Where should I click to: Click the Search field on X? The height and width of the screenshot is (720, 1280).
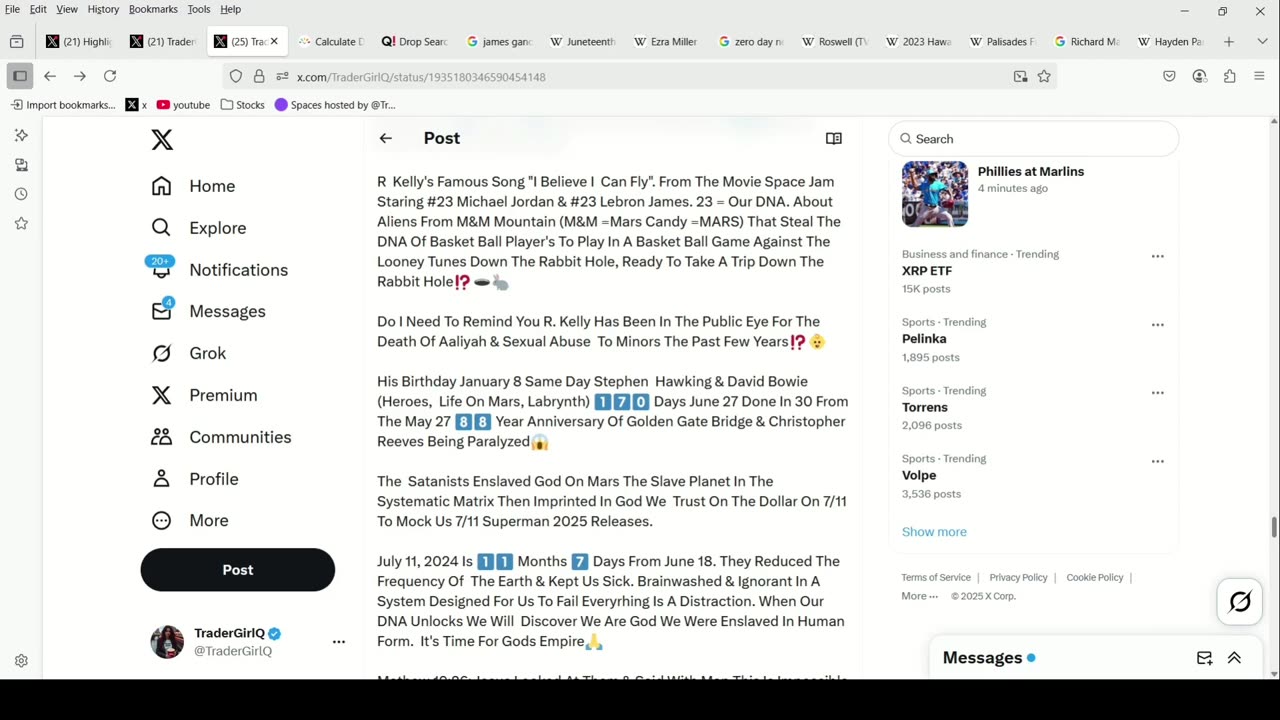tap(1034, 139)
